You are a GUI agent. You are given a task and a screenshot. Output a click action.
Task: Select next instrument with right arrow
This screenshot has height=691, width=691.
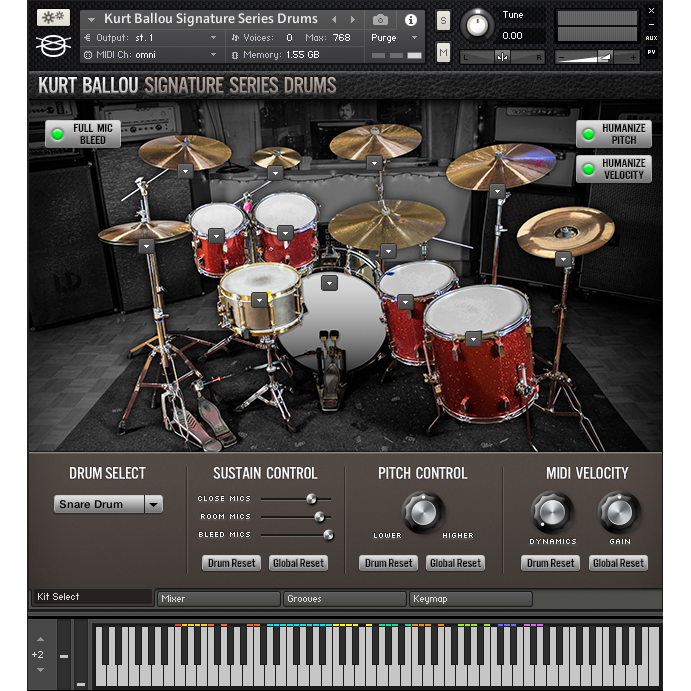click(352, 19)
